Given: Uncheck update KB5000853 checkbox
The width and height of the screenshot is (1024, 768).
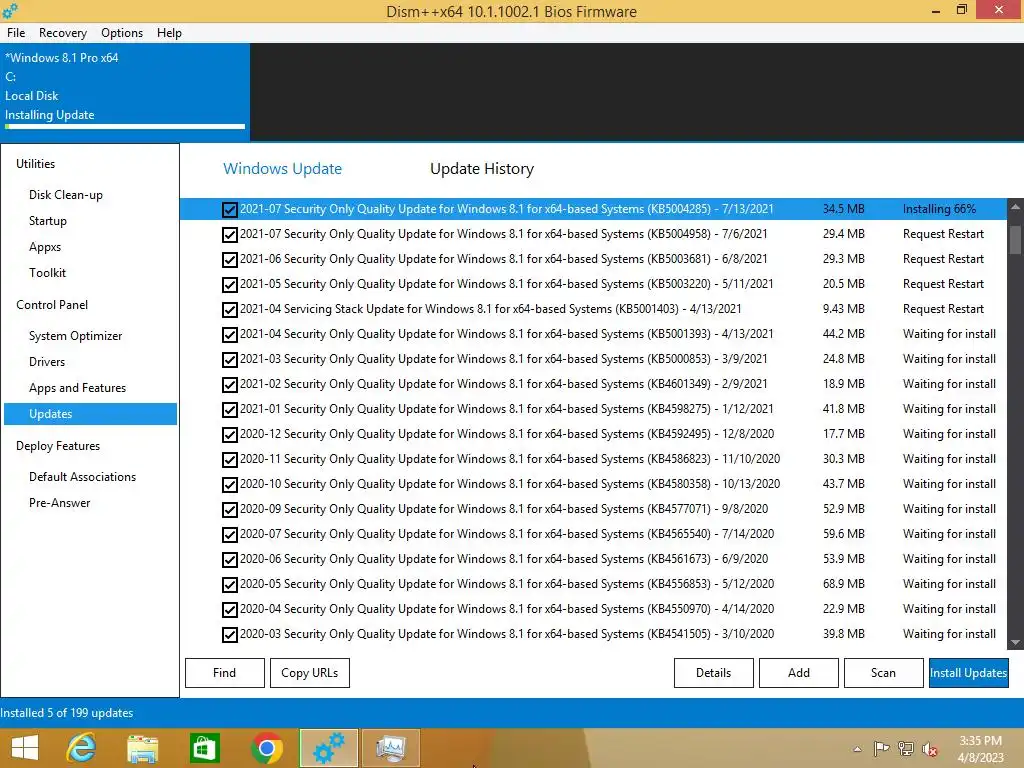Looking at the screenshot, I should [229, 360].
